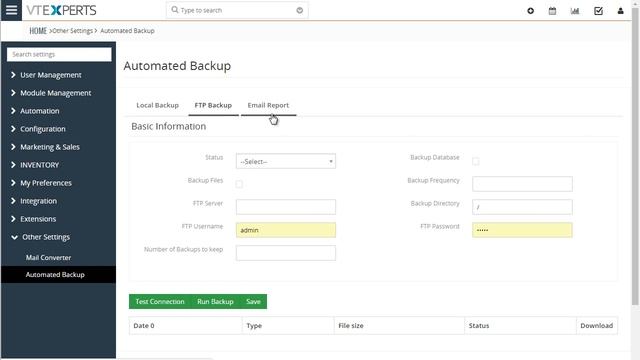Click the Status column header in table
Screen dimensions: 640x360
[x=520, y=326]
